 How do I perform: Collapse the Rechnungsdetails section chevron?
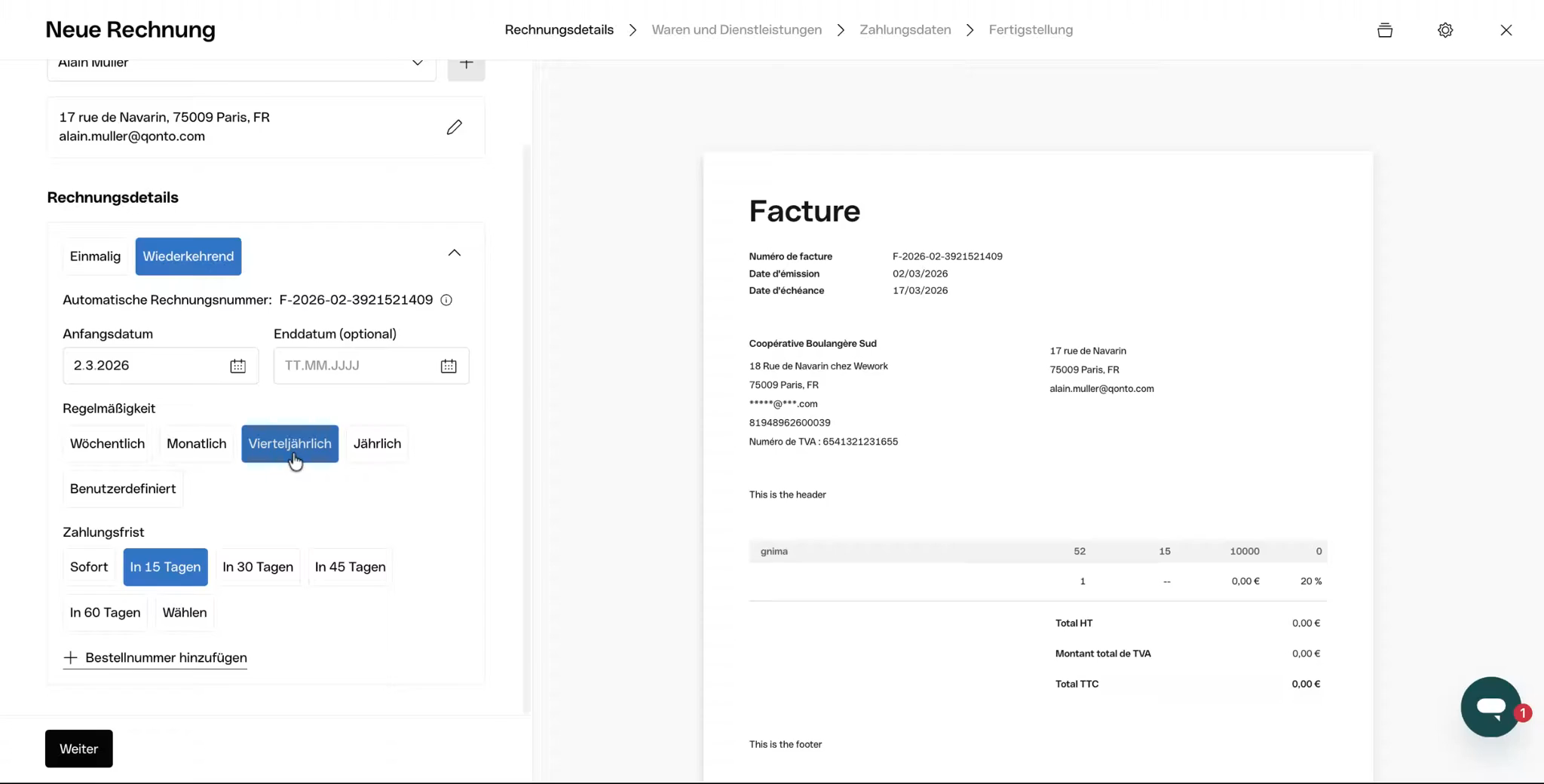(x=454, y=253)
